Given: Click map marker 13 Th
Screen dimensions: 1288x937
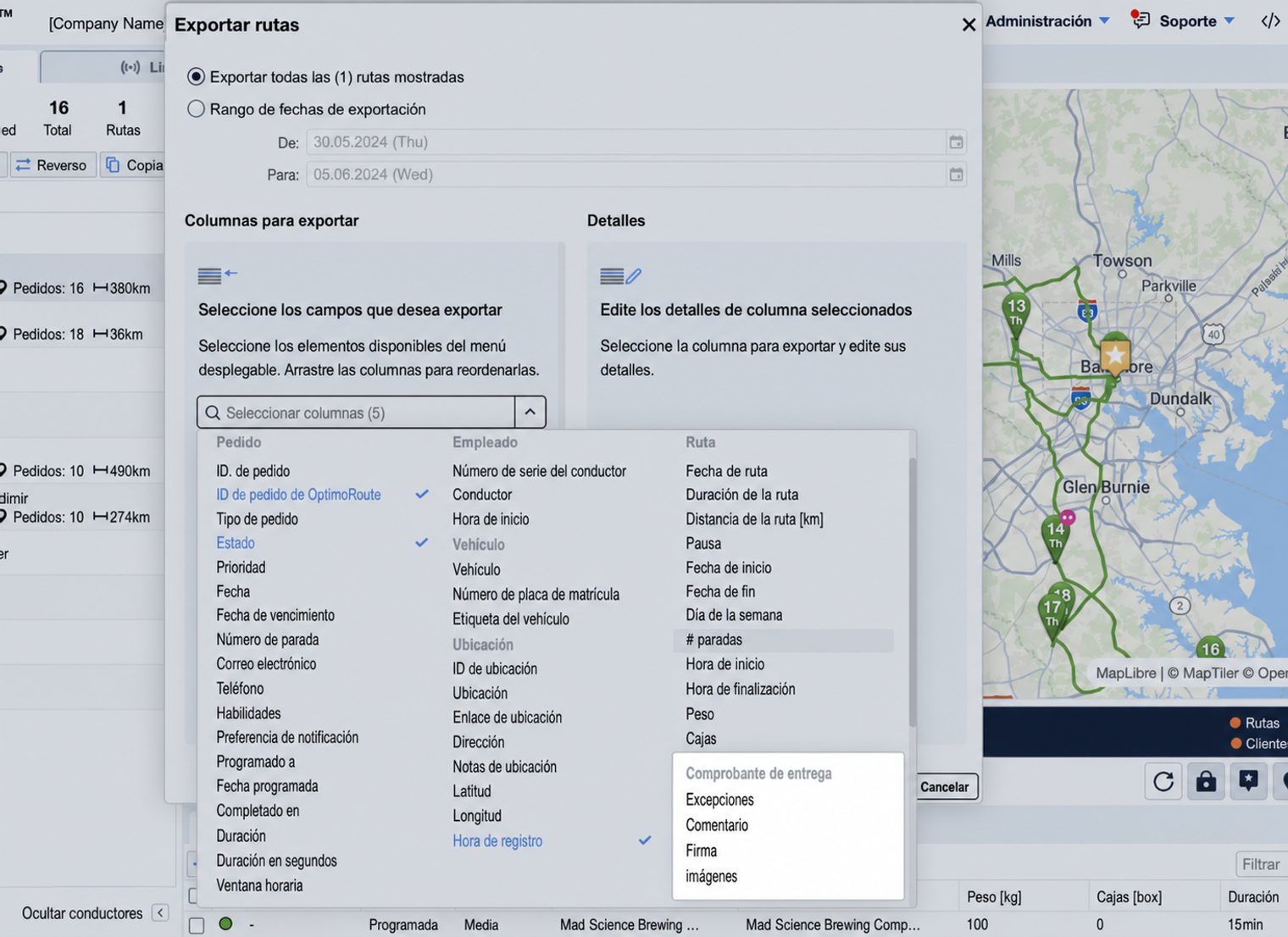Looking at the screenshot, I should [x=1016, y=312].
